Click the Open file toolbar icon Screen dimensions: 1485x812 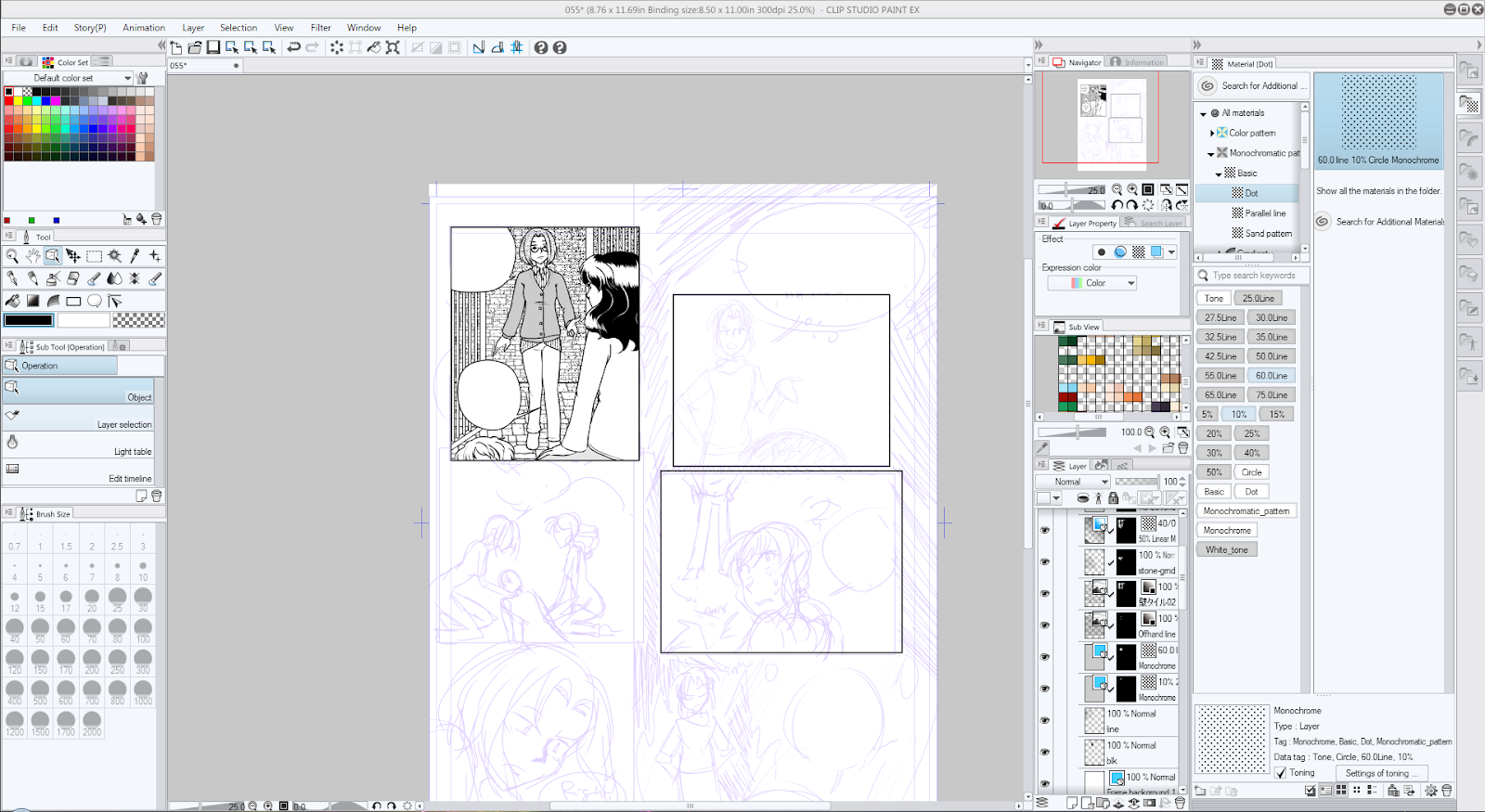pyautogui.click(x=195, y=47)
